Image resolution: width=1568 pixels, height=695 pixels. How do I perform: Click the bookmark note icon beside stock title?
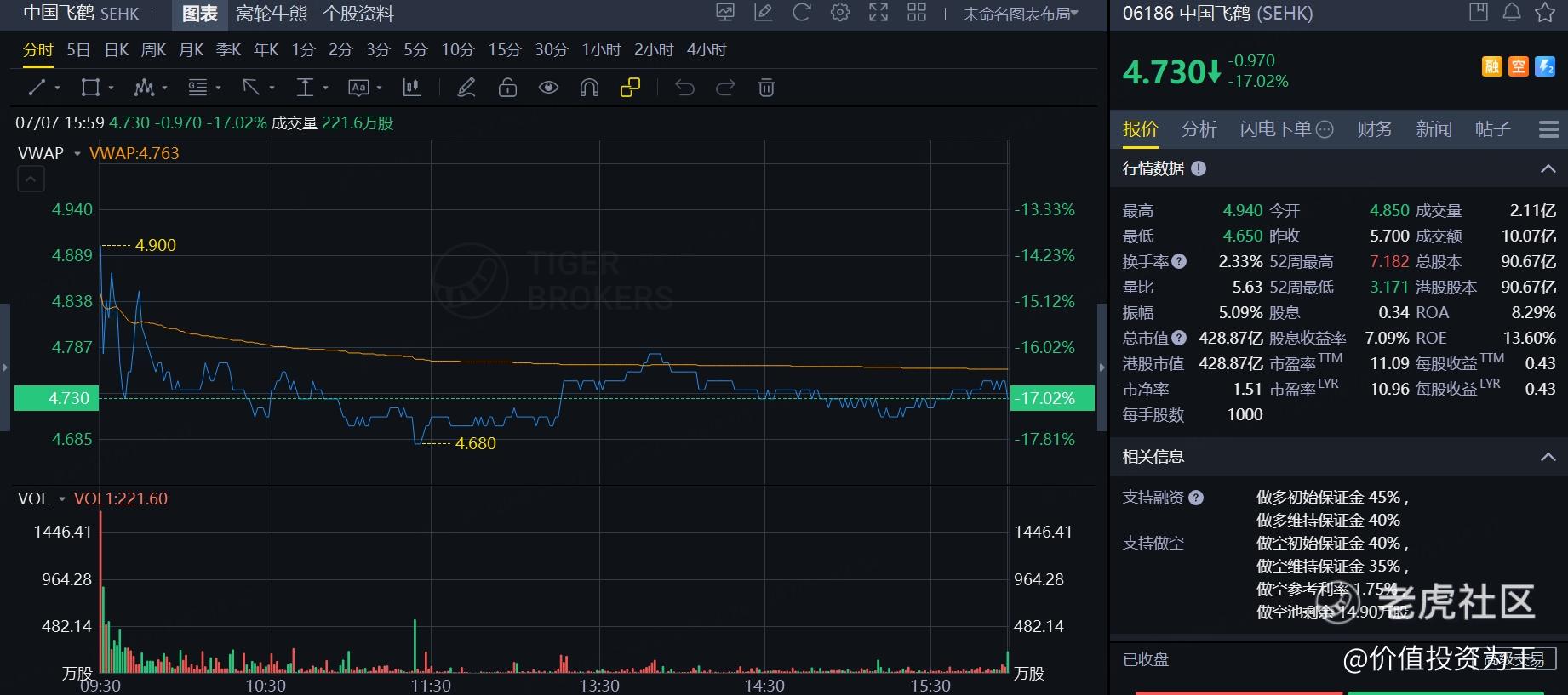pyautogui.click(x=1479, y=13)
